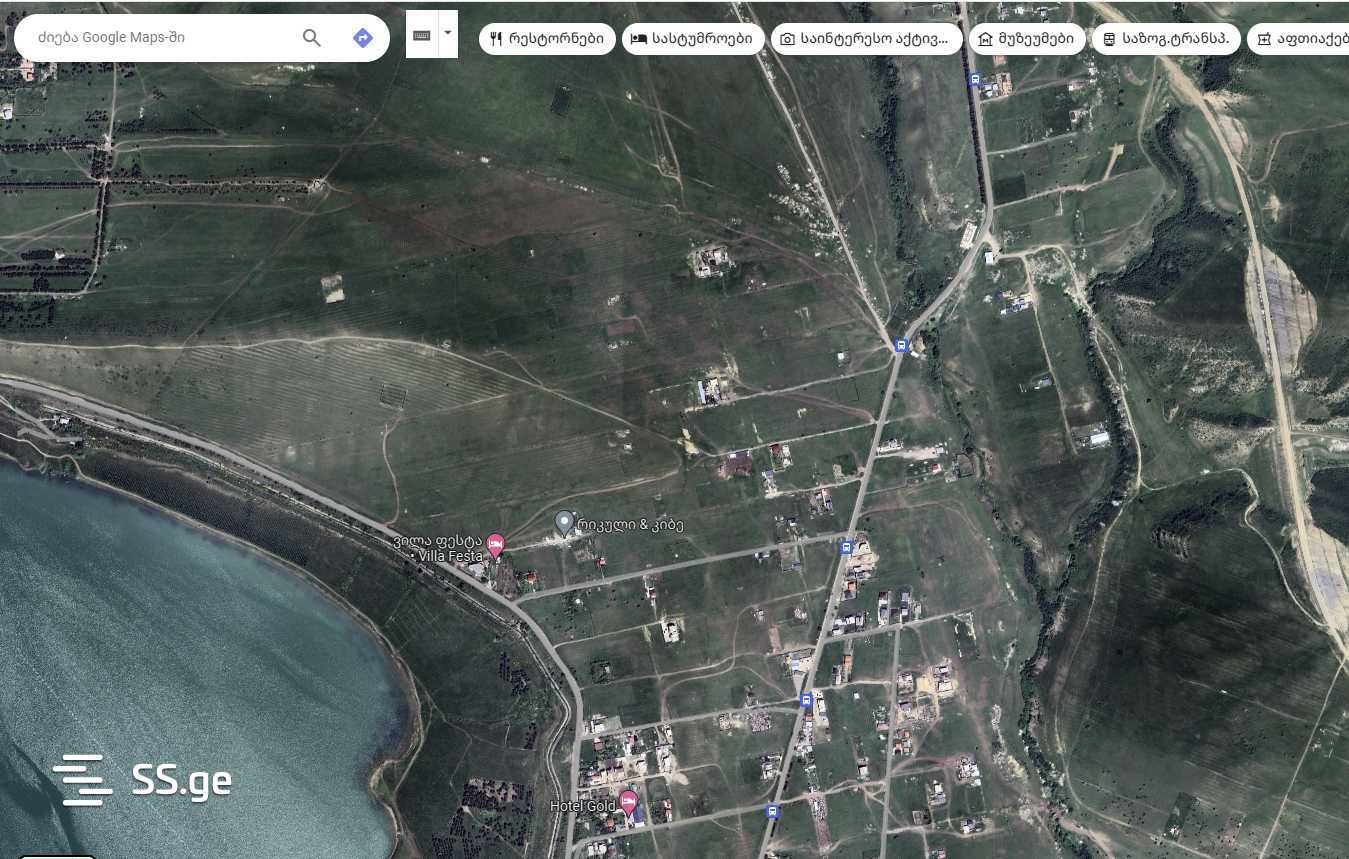Select the რესტორნები category chip
The width and height of the screenshot is (1349, 859).
click(x=547, y=39)
